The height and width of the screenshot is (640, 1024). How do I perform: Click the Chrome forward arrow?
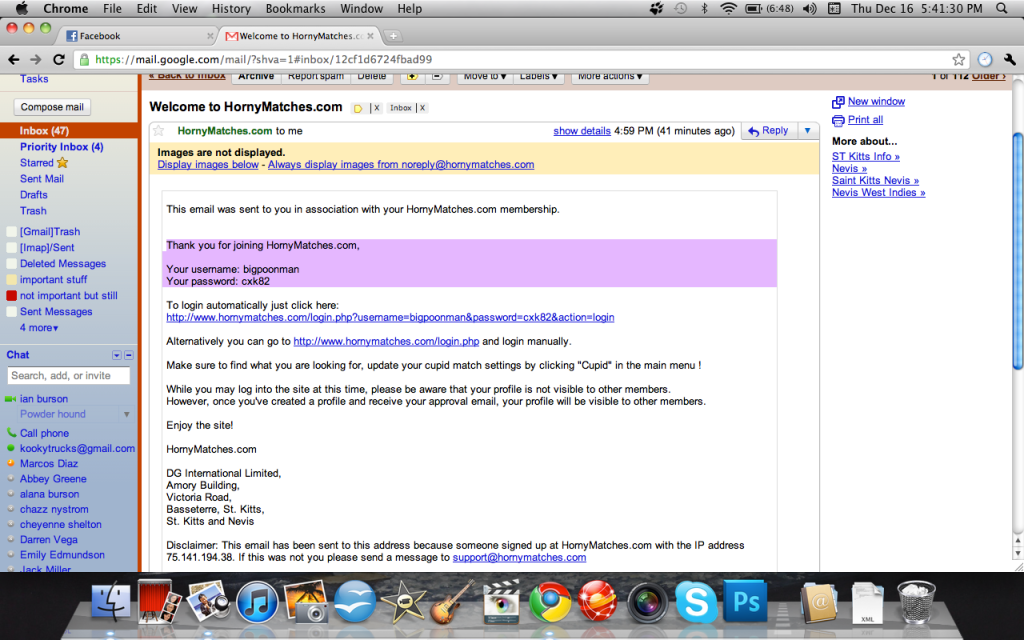click(x=36, y=59)
